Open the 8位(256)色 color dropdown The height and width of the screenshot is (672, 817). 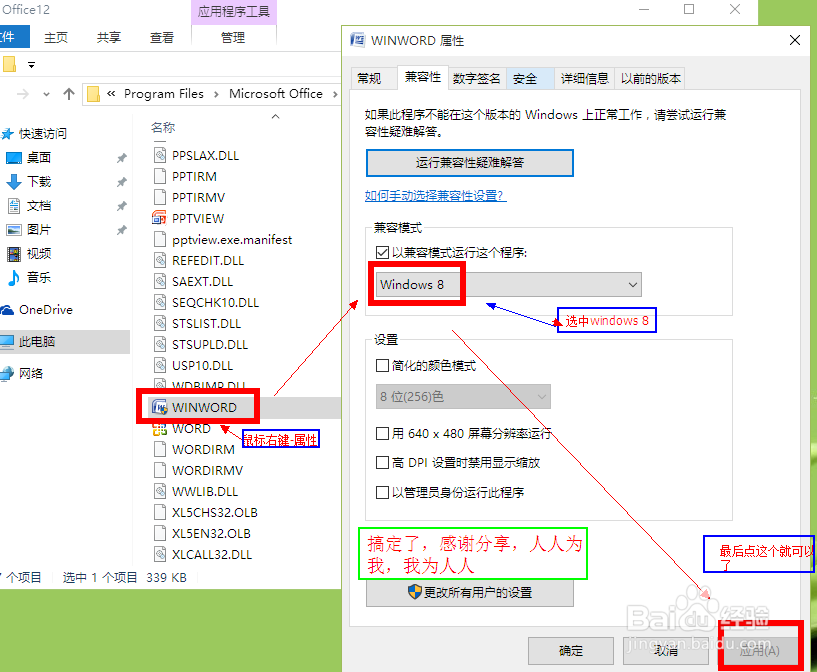[463, 397]
